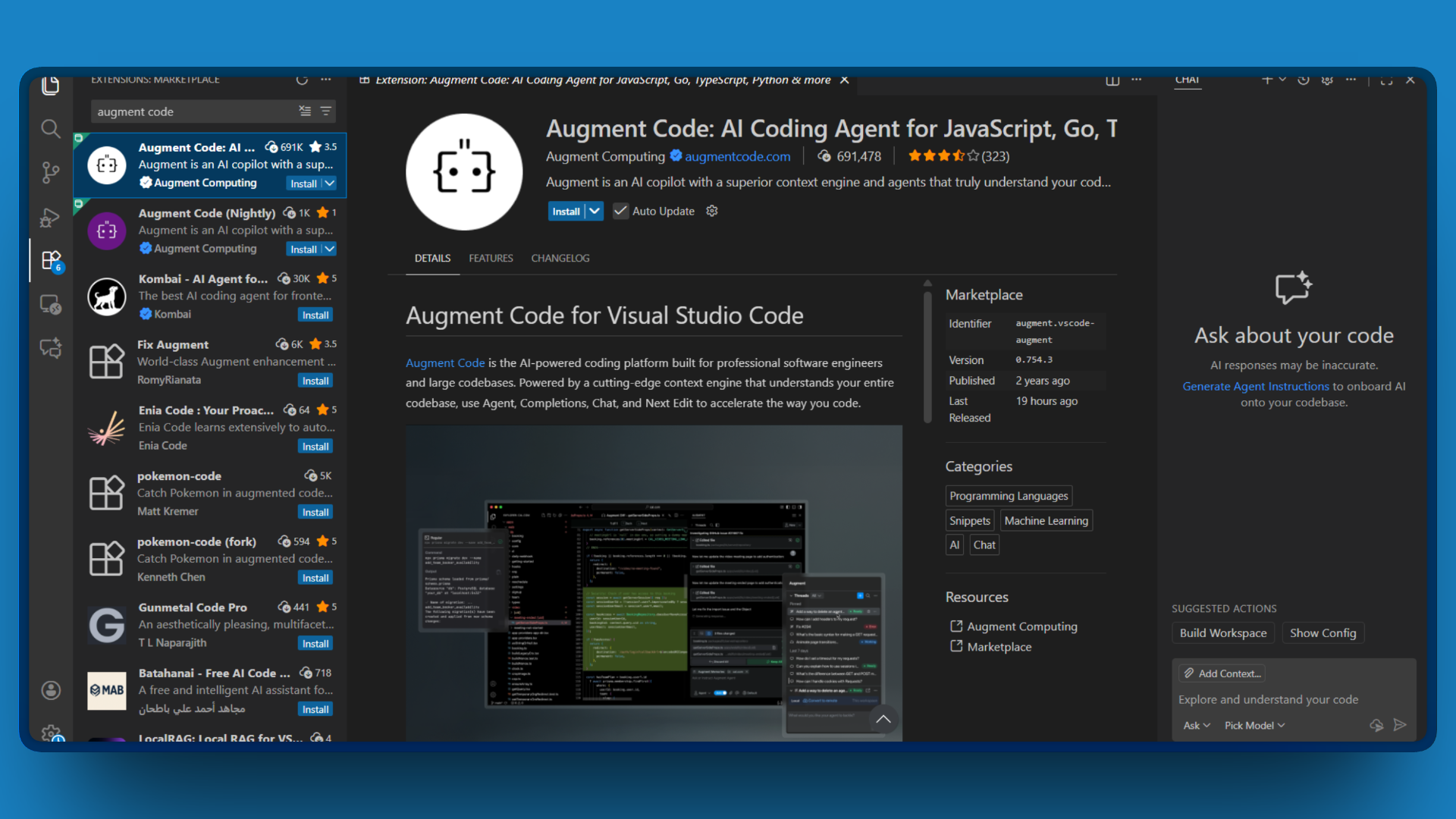Screen dimensions: 1456x819
Task: Open the CHANGELOG tab
Action: point(560,258)
